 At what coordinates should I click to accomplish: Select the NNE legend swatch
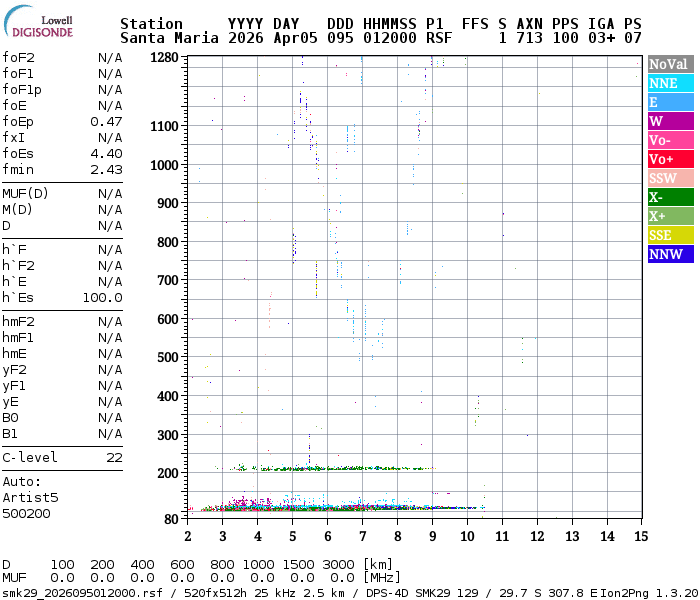point(671,83)
